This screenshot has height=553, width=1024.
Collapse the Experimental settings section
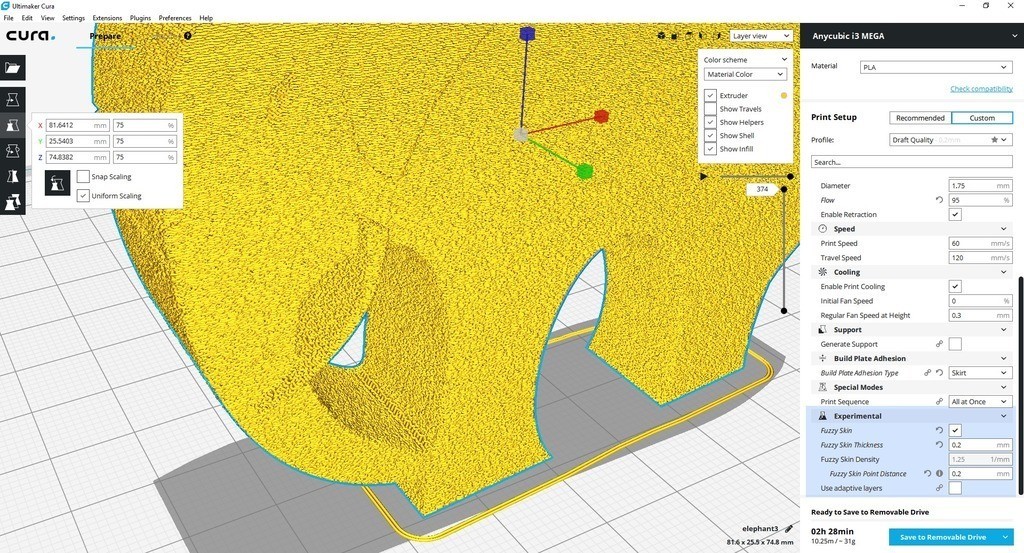912,416
